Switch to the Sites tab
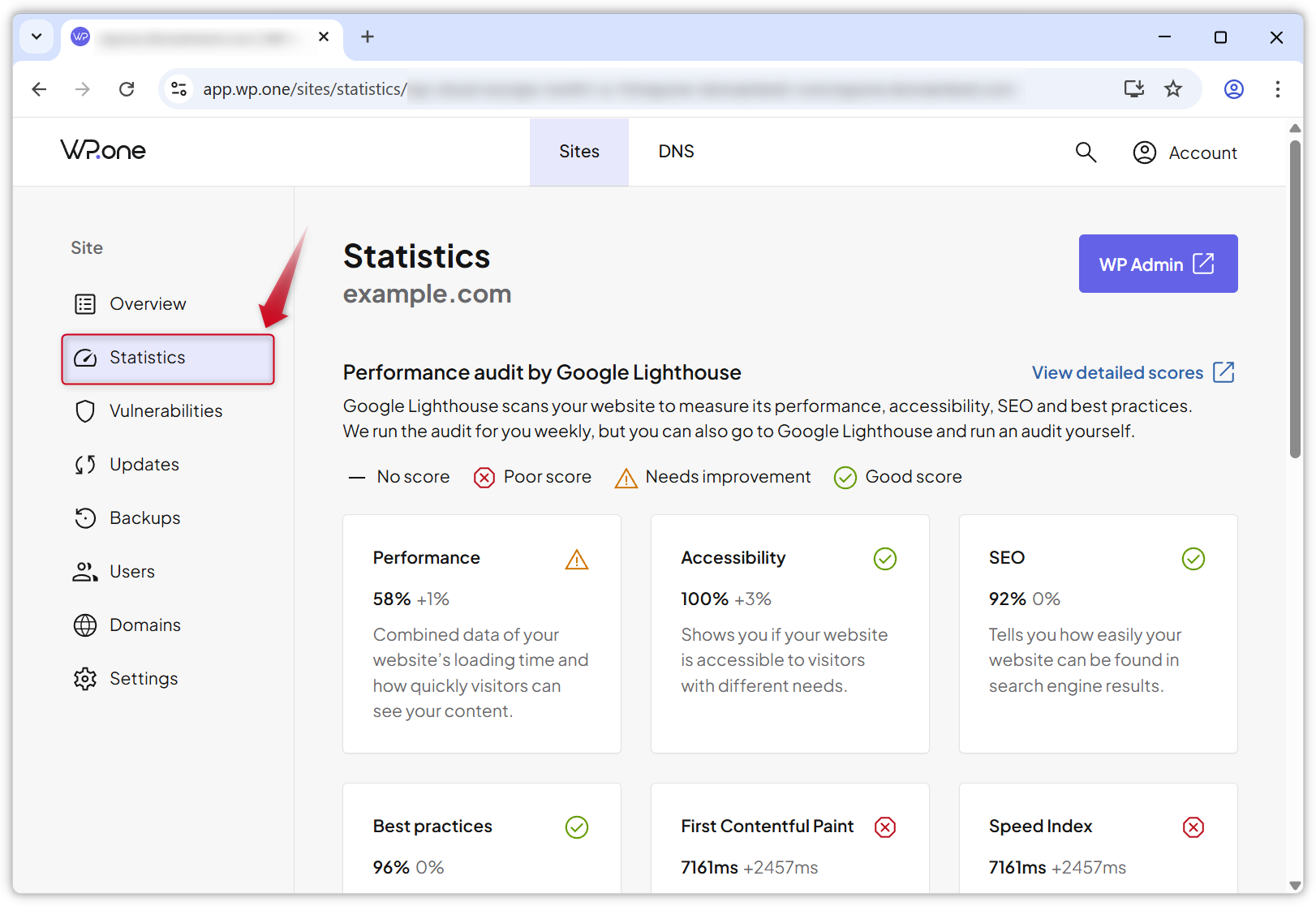This screenshot has width=1316, height=906. [x=578, y=152]
